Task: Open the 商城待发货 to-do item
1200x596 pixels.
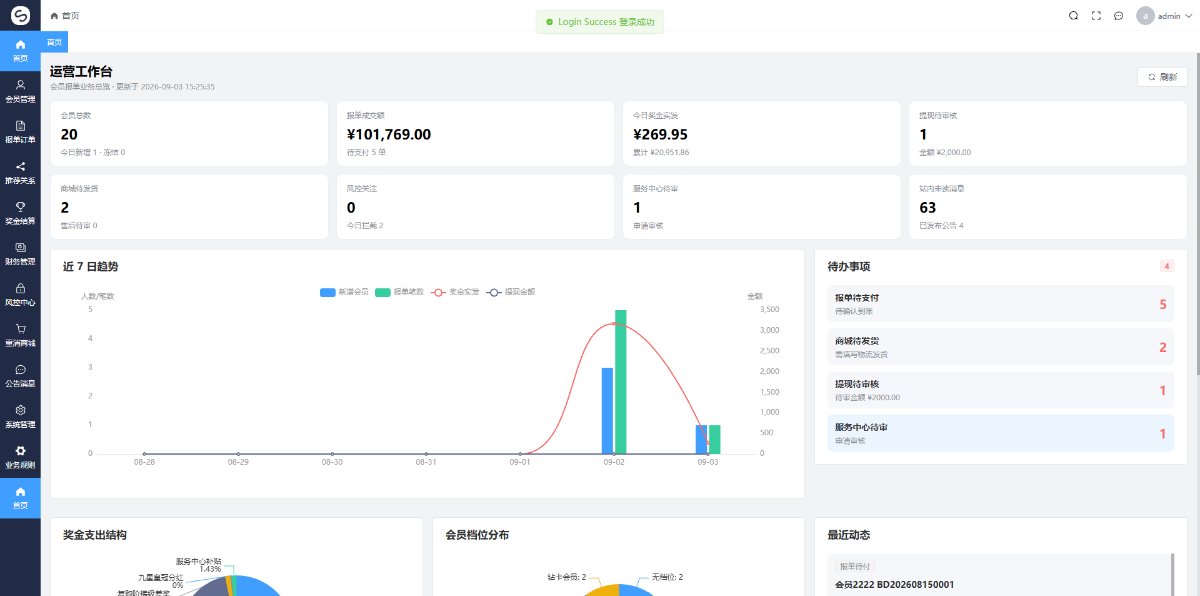Action: (x=1001, y=347)
